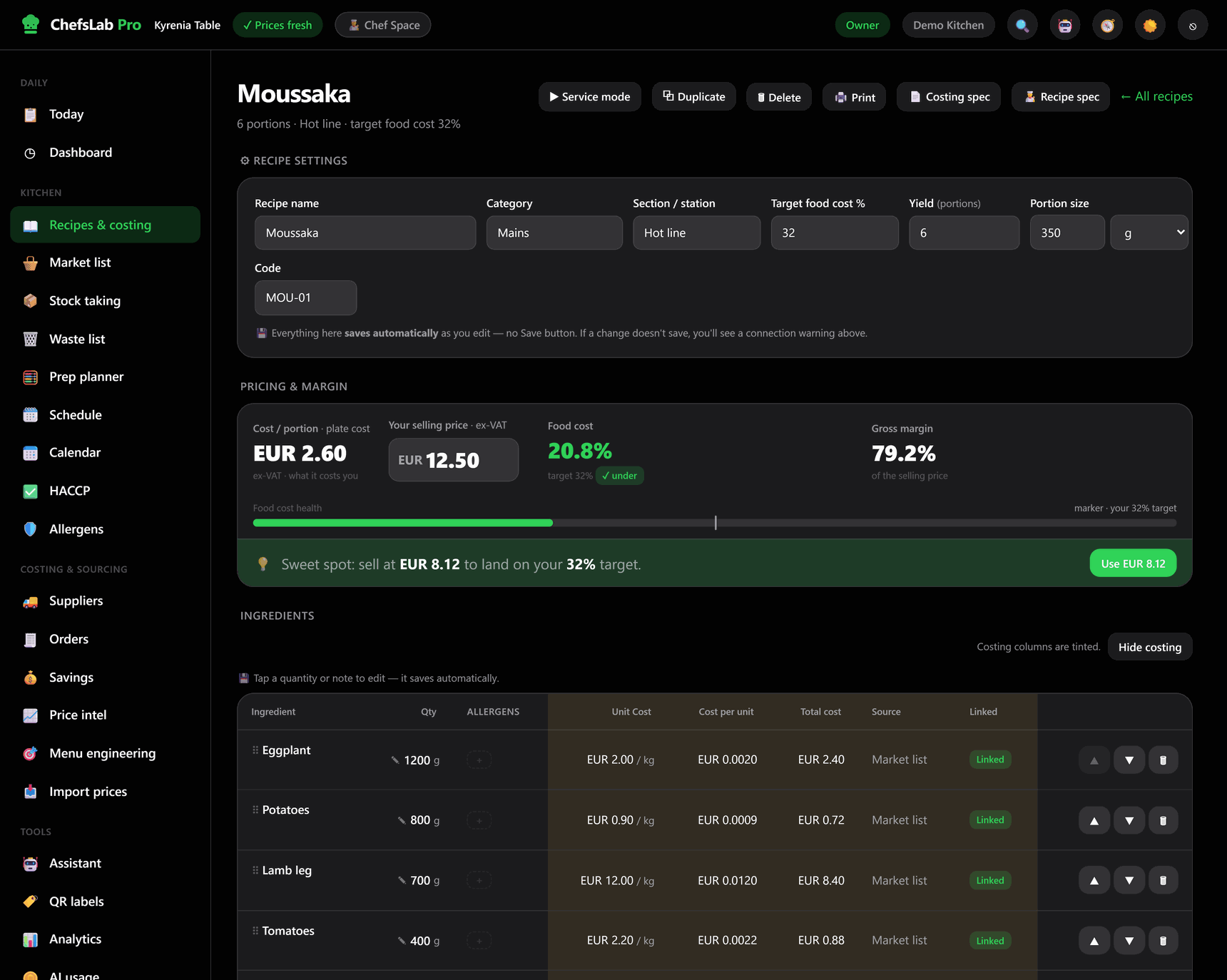This screenshot has height=980, width=1227.
Task: Move Potatoes row up
Action: [1094, 820]
